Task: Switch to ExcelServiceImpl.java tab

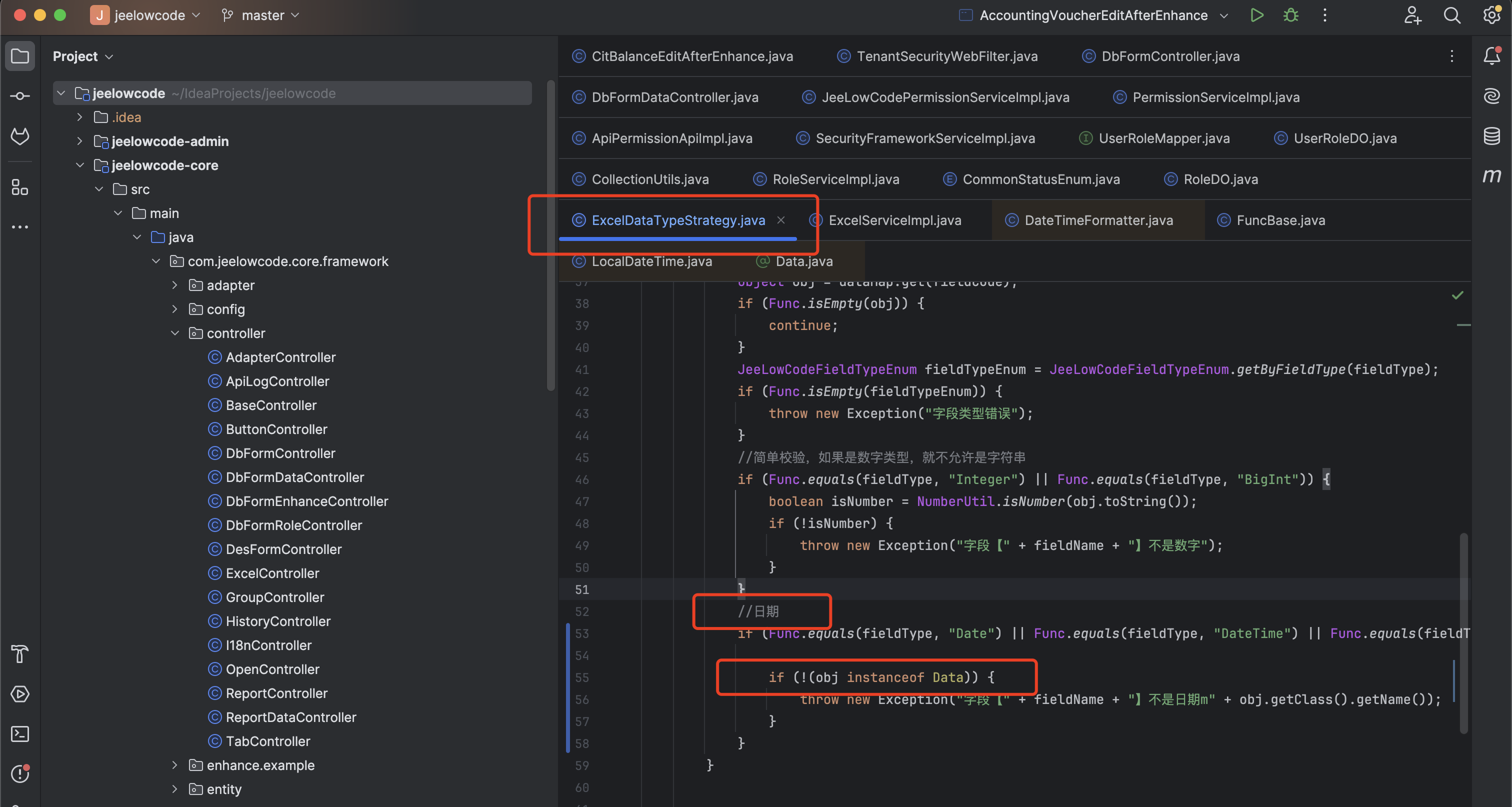Action: click(894, 220)
